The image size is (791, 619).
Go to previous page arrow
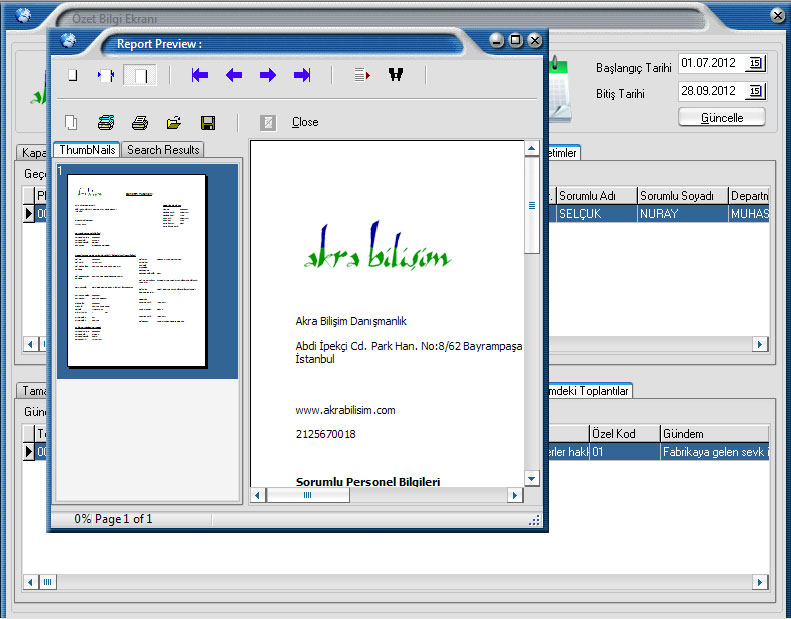pyautogui.click(x=234, y=75)
